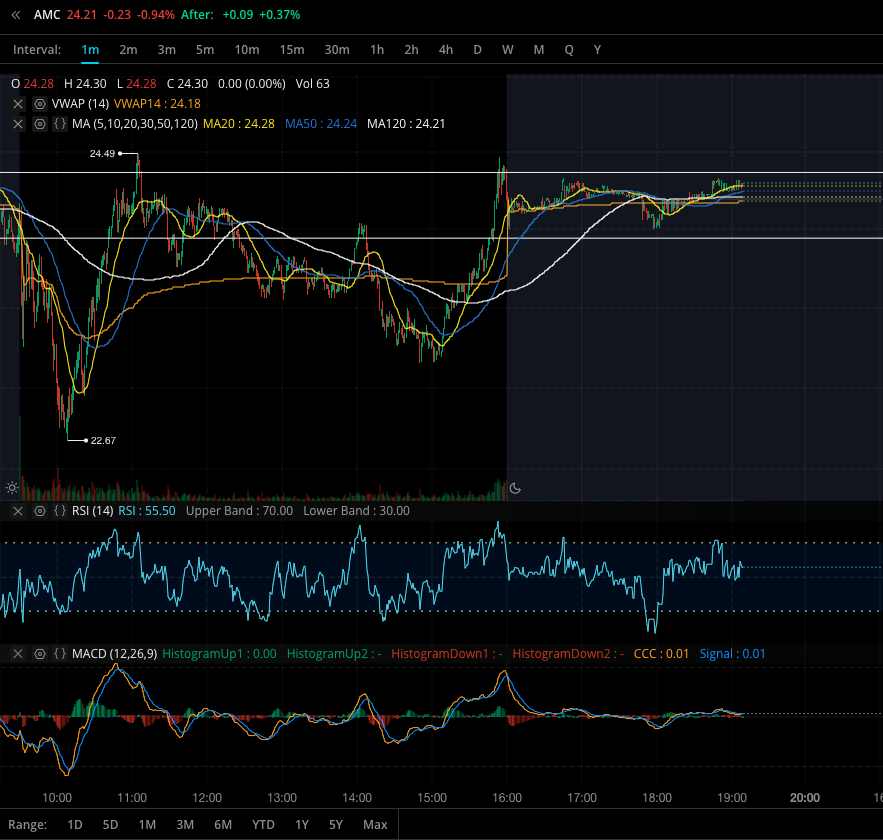Open MACD indicator script settings braces
This screenshot has width=883, height=840.
click(60, 654)
